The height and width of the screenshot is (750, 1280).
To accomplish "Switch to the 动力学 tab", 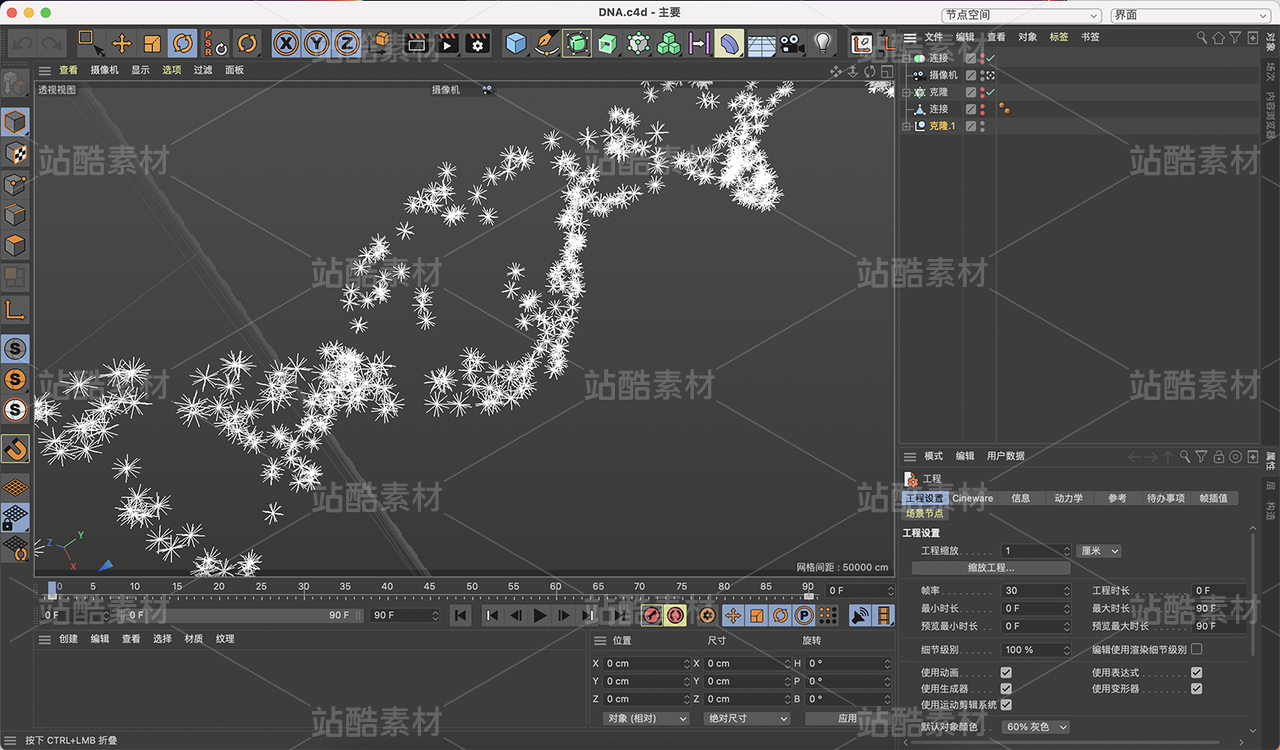I will (1069, 498).
